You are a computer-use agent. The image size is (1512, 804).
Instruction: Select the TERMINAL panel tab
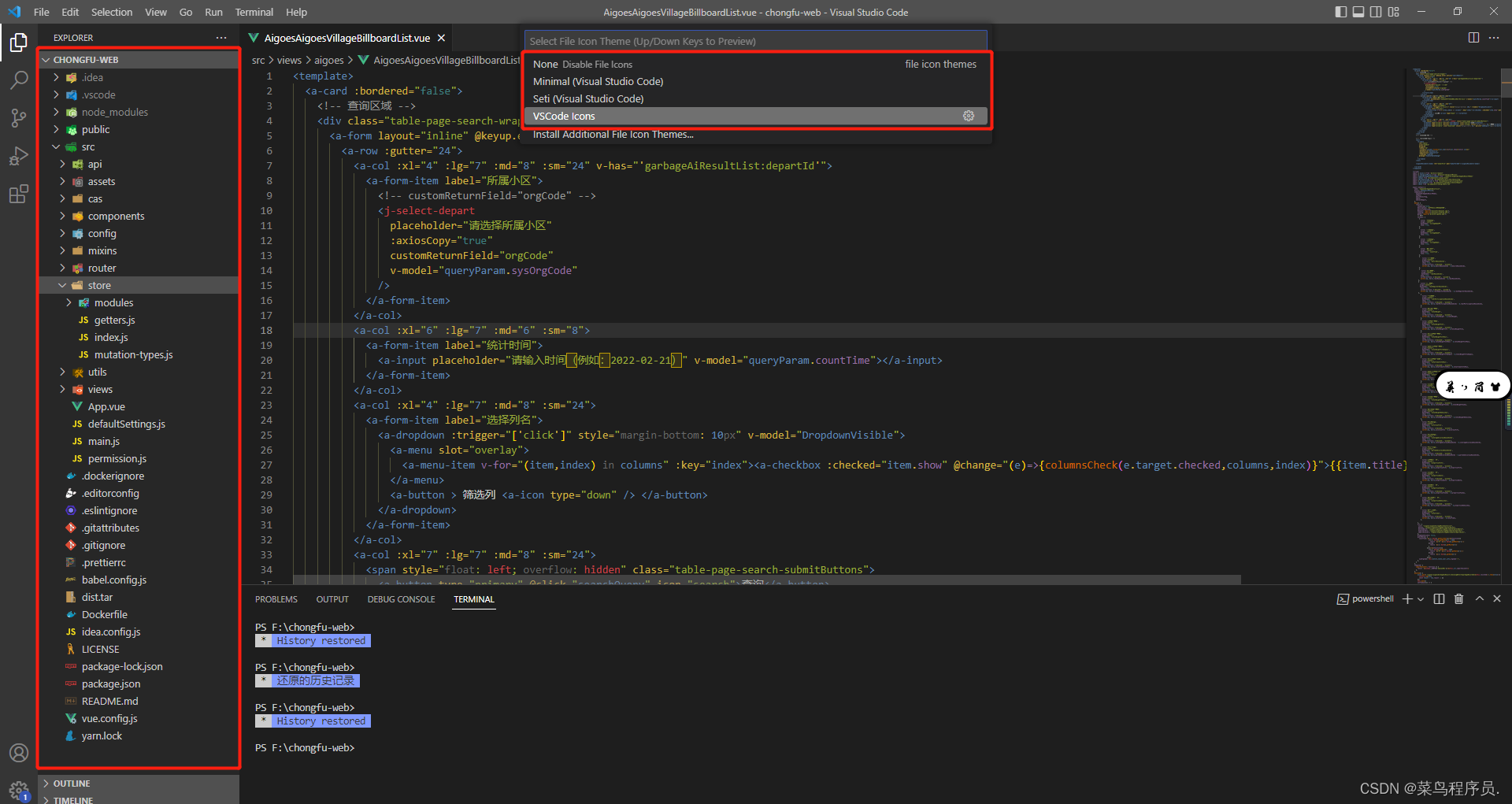(474, 599)
